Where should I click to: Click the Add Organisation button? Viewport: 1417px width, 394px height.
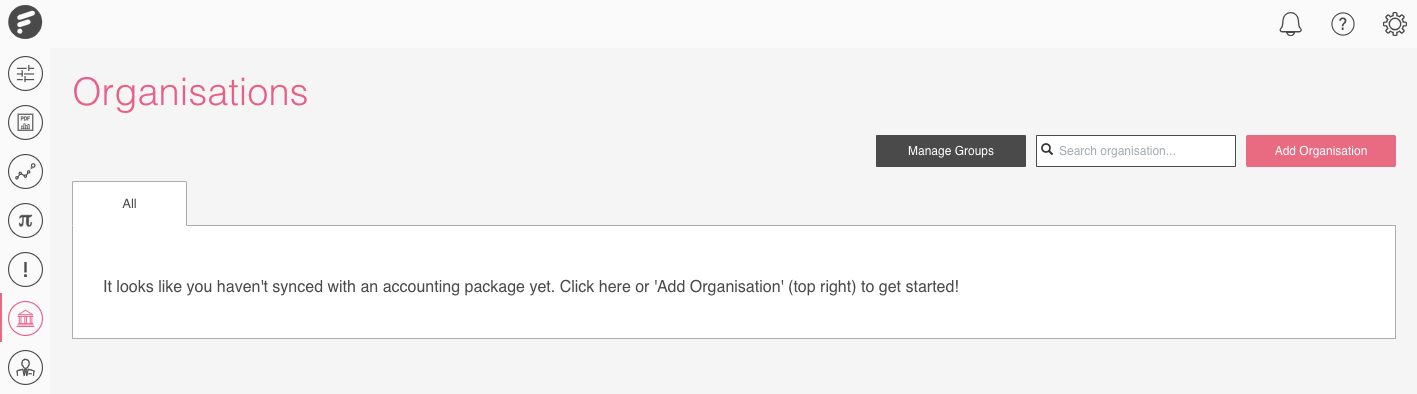pos(1321,151)
